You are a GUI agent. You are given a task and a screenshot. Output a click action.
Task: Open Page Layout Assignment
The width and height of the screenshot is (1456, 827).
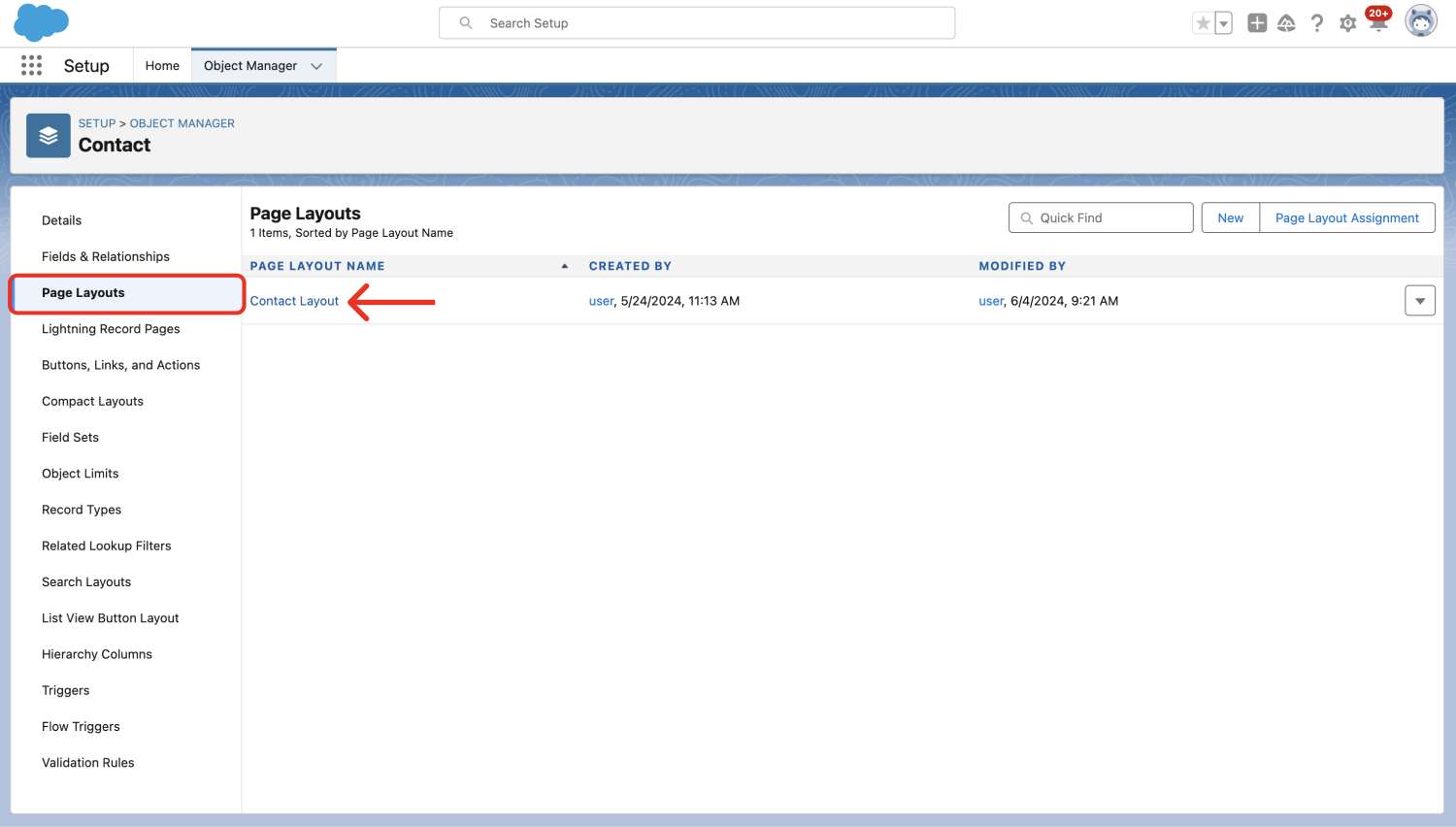[x=1347, y=217]
